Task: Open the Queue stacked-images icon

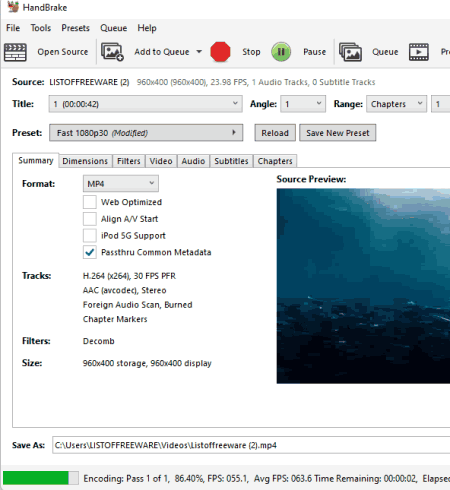Action: tap(350, 52)
